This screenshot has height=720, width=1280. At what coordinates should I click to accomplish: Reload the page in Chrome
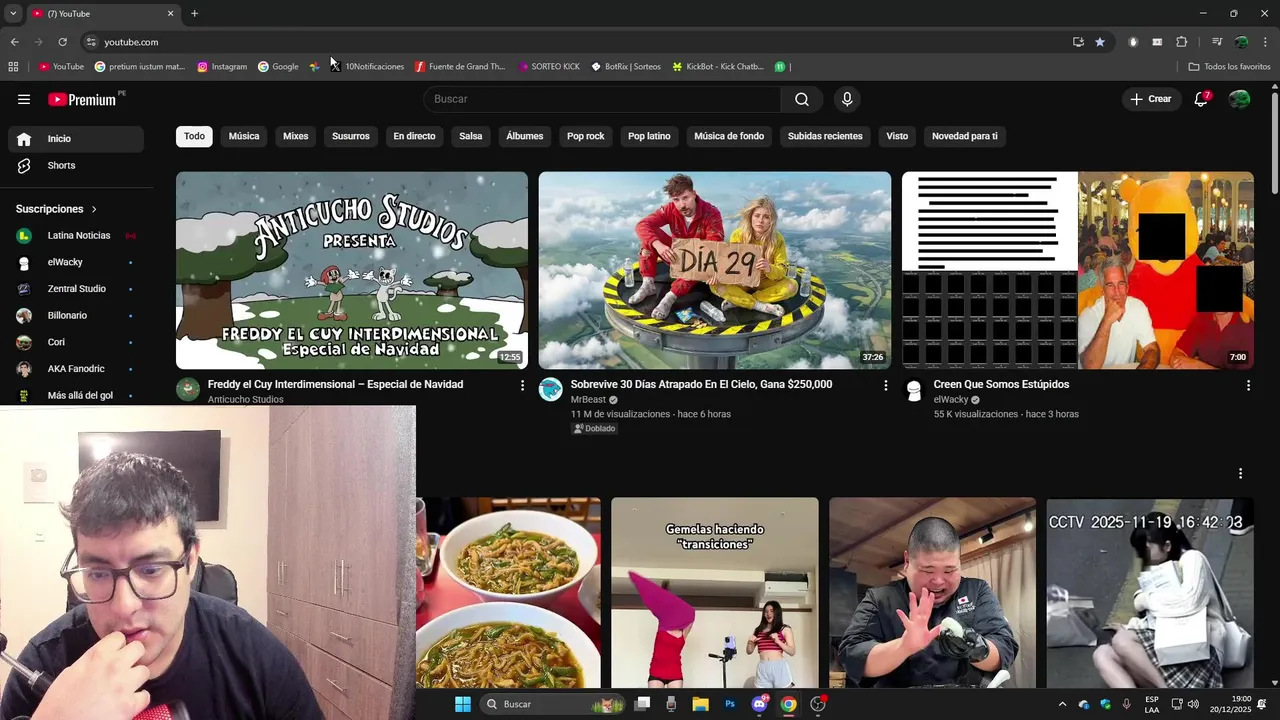click(62, 42)
